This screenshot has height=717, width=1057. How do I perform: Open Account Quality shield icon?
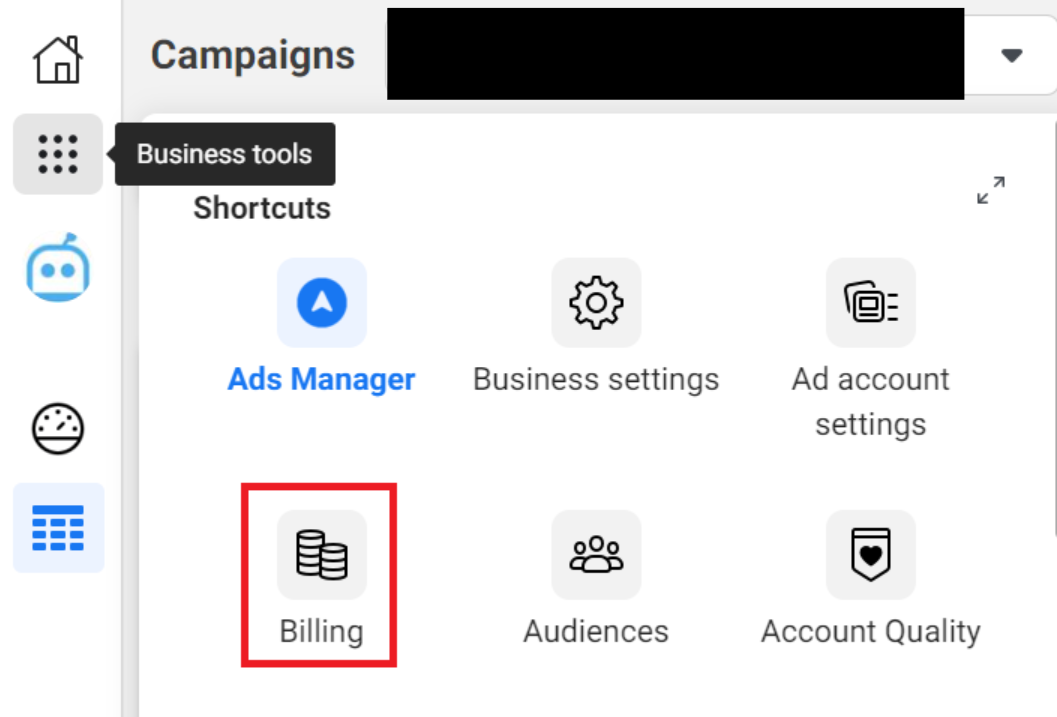870,556
